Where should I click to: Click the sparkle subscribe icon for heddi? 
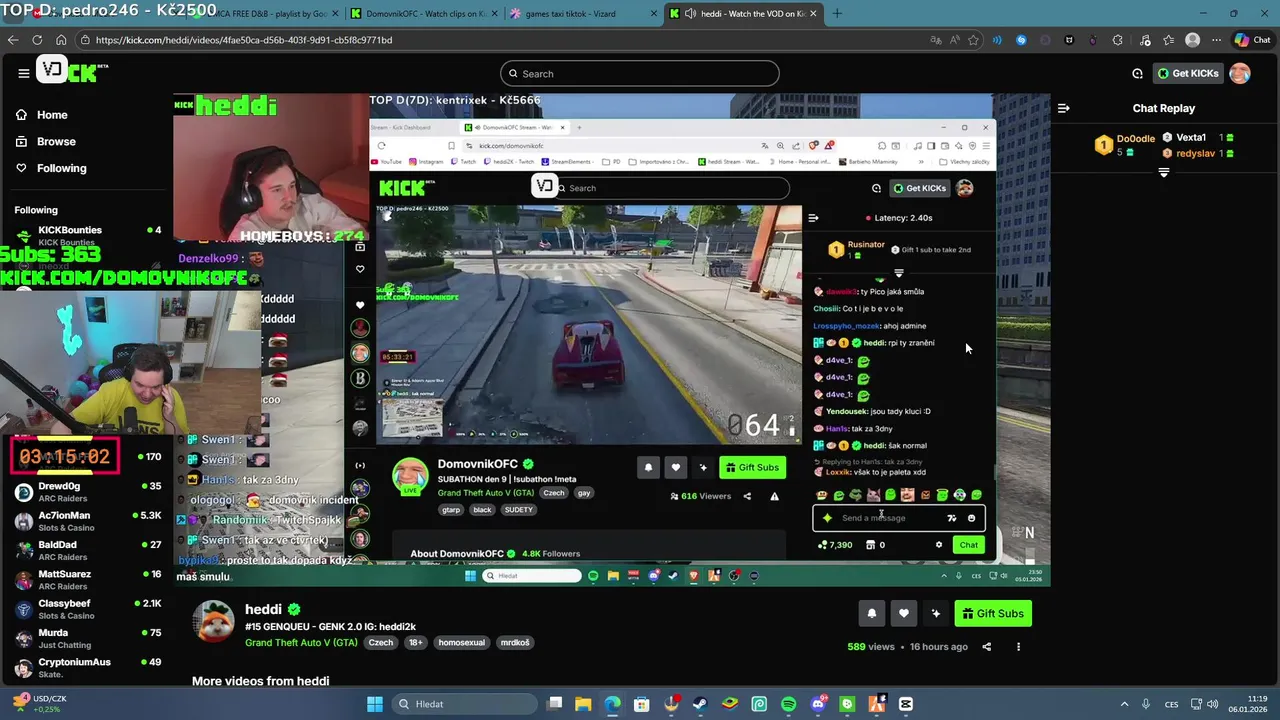pos(935,614)
